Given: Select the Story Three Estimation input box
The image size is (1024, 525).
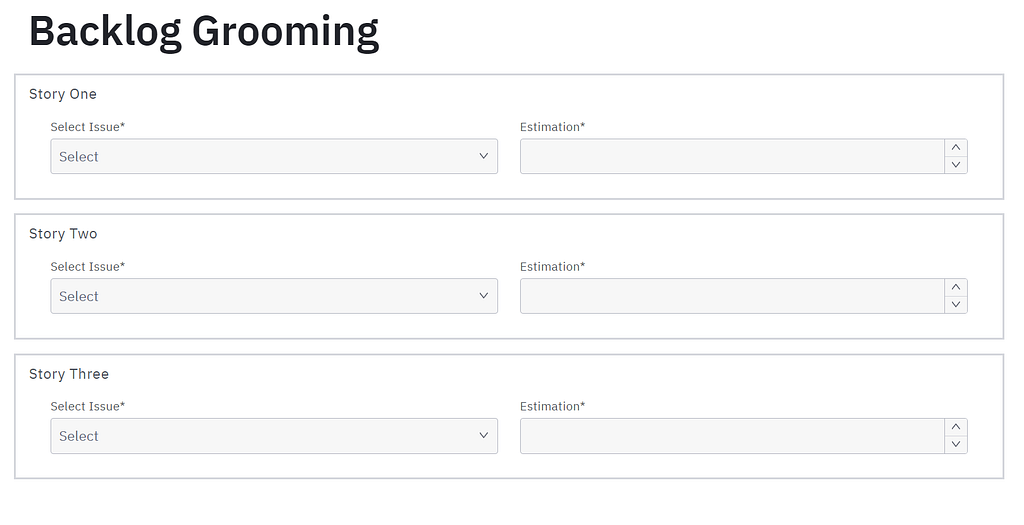Looking at the screenshot, I should (732, 436).
